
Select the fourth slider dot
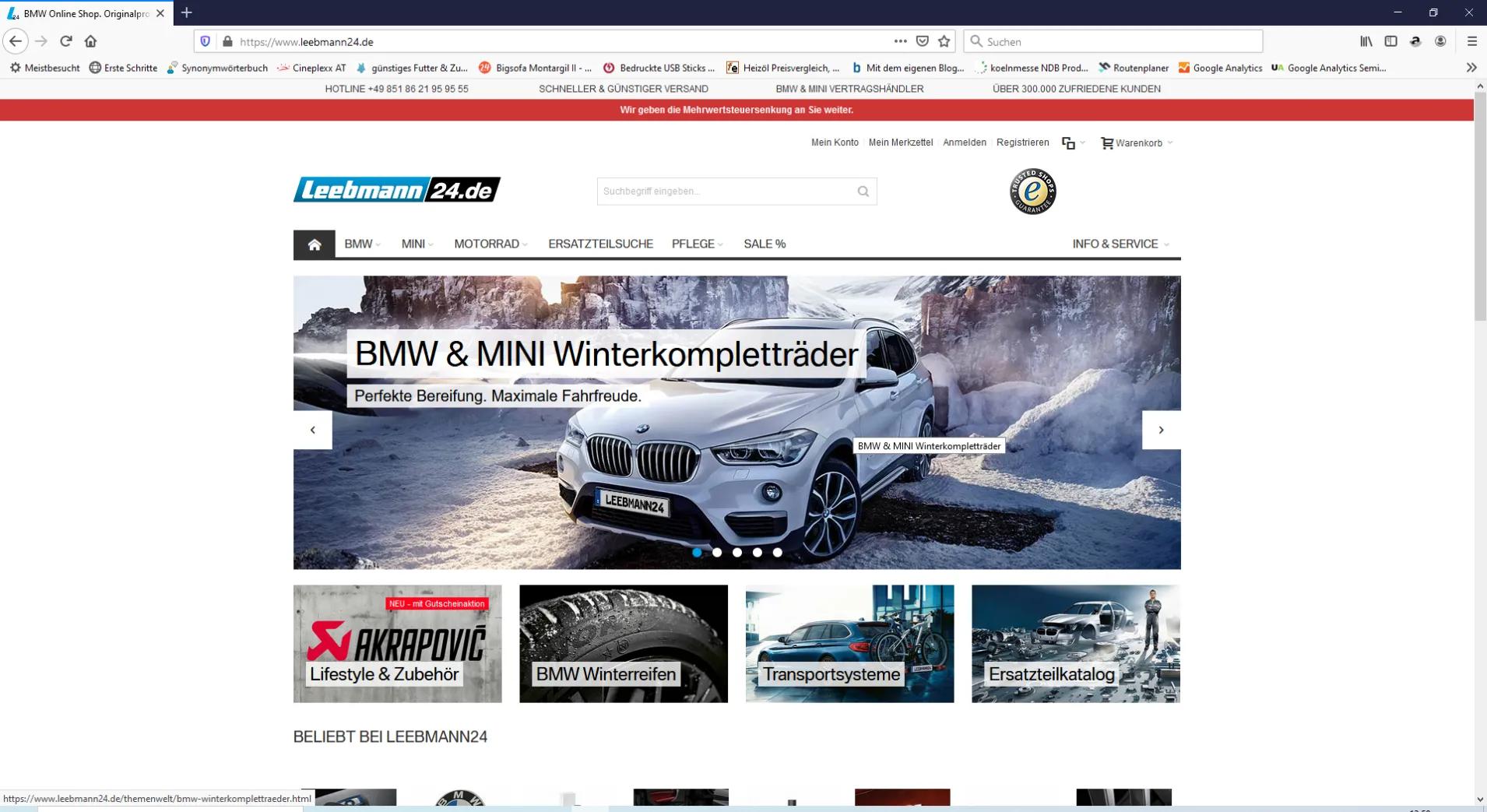click(x=758, y=552)
